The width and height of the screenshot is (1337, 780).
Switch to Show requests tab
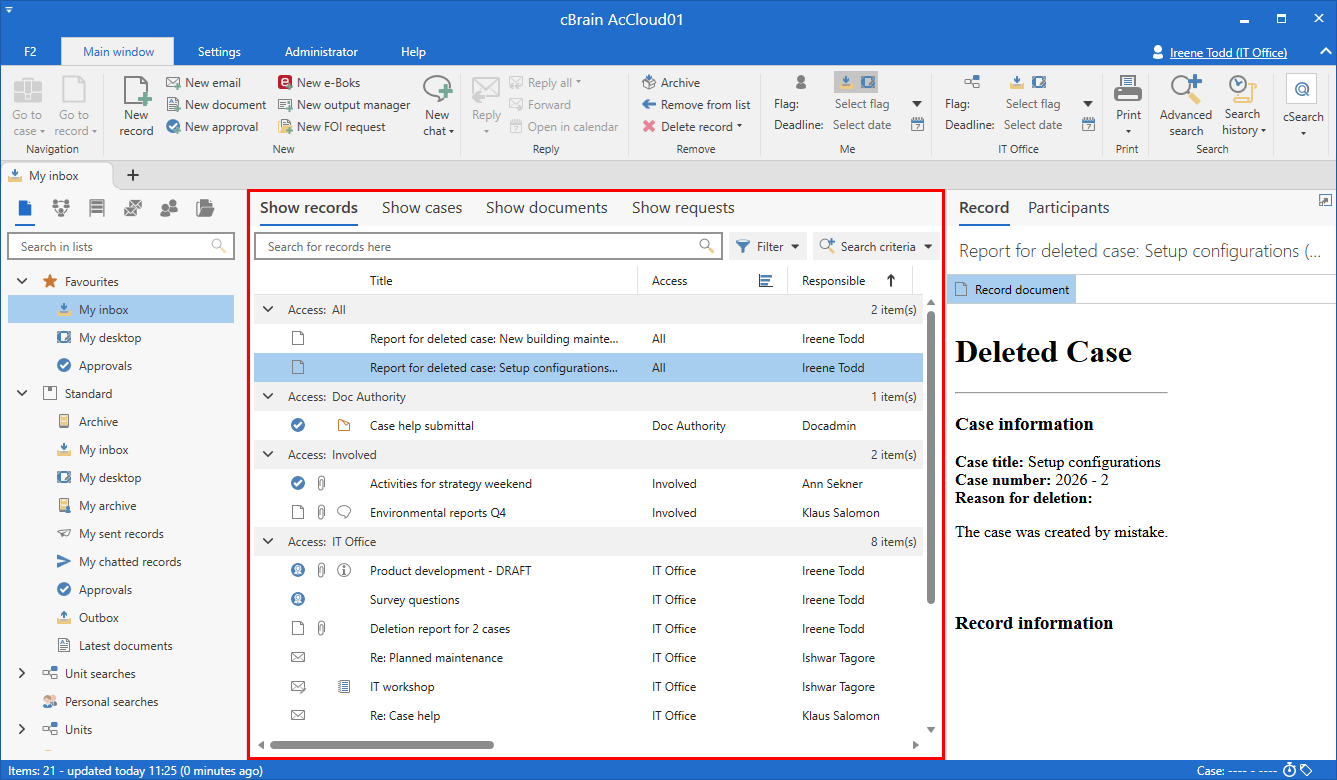pos(683,208)
